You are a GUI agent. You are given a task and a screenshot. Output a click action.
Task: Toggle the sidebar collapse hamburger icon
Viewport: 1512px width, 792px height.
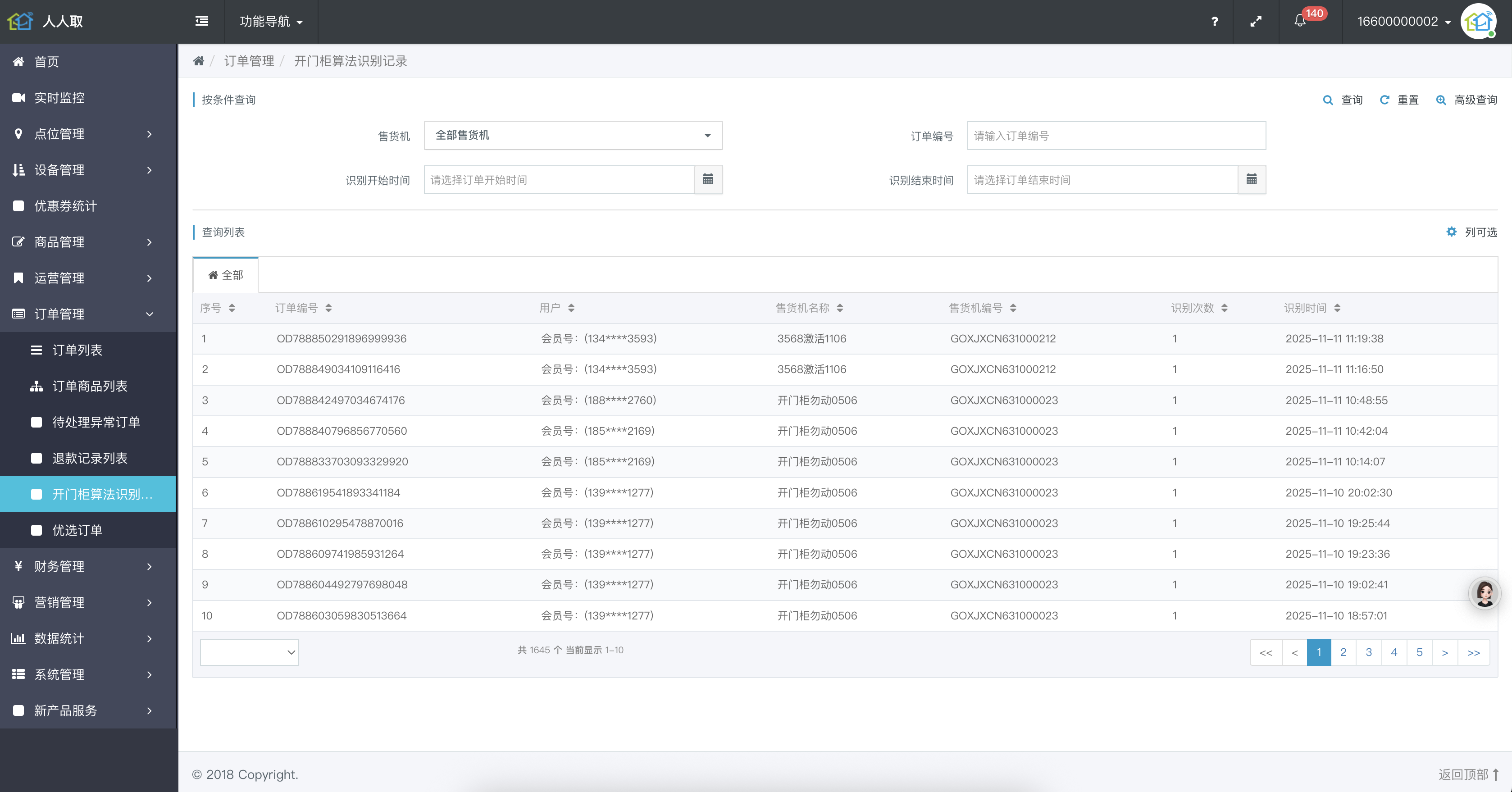click(x=201, y=21)
